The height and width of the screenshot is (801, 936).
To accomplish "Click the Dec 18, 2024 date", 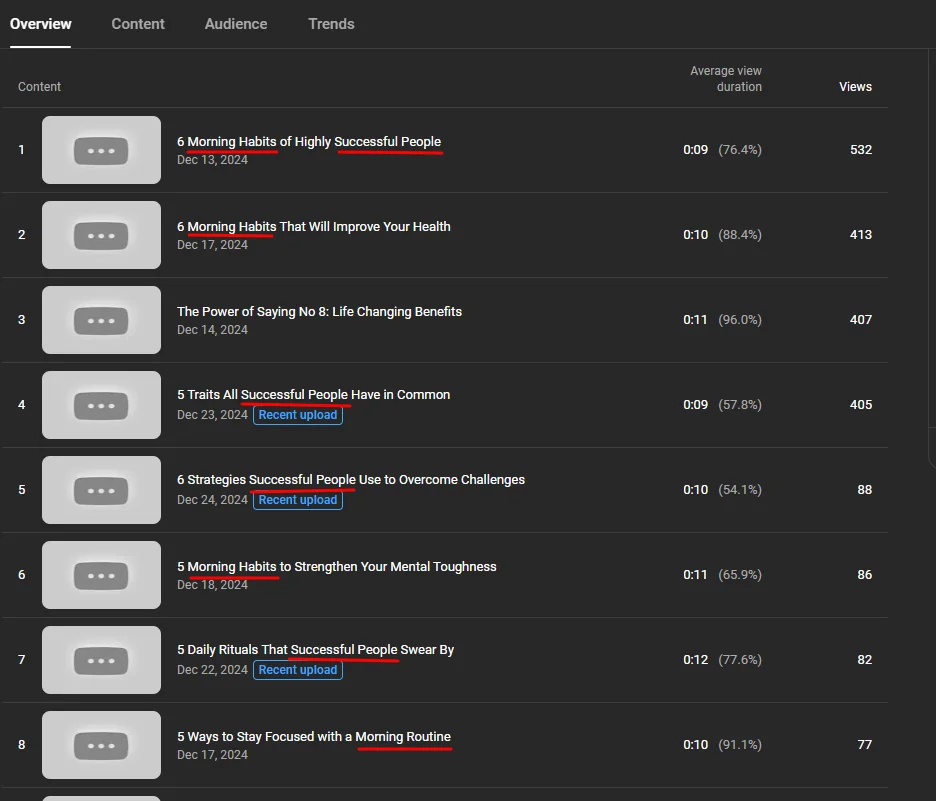I will coord(212,585).
